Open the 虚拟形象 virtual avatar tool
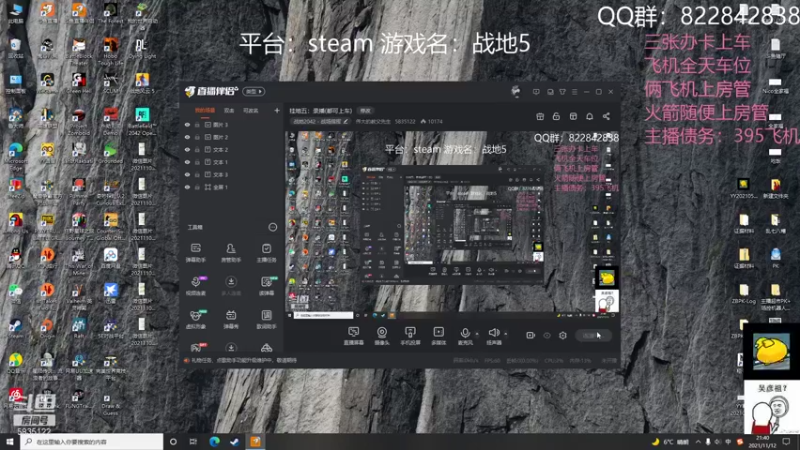 [196, 319]
